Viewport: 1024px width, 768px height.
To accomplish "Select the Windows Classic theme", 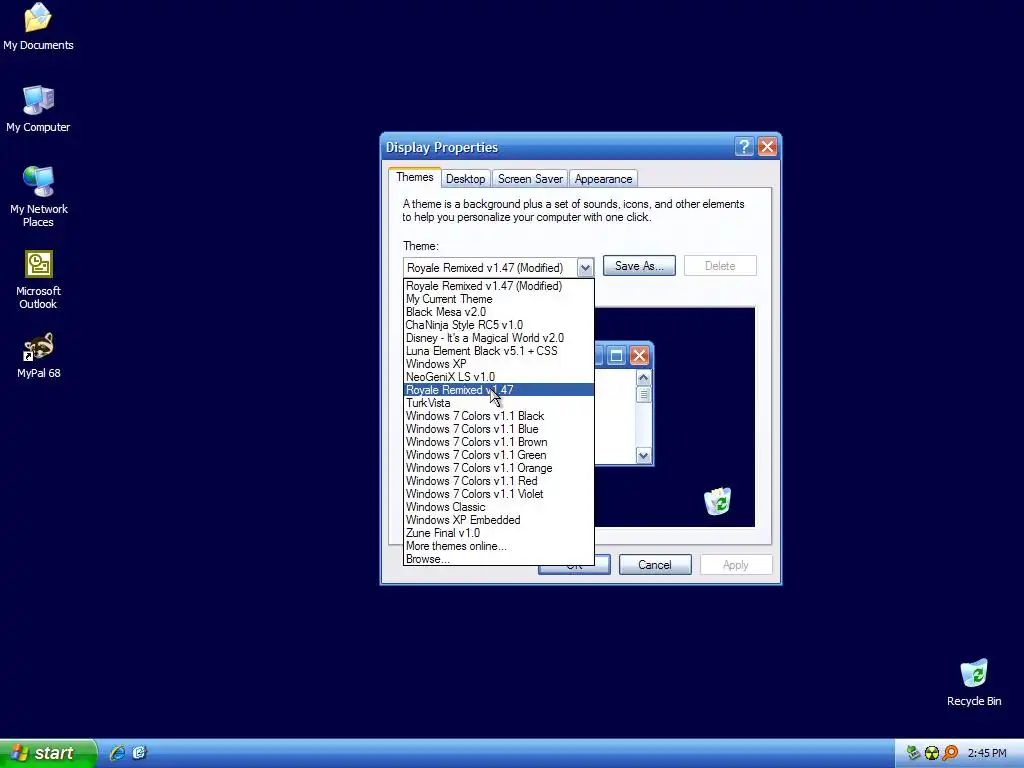I will pos(499,507).
